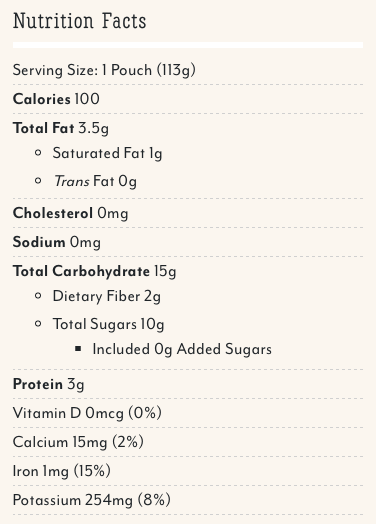Click the Dietary Fiber 2g bullet circle
This screenshot has height=524, width=376.
tap(38, 296)
